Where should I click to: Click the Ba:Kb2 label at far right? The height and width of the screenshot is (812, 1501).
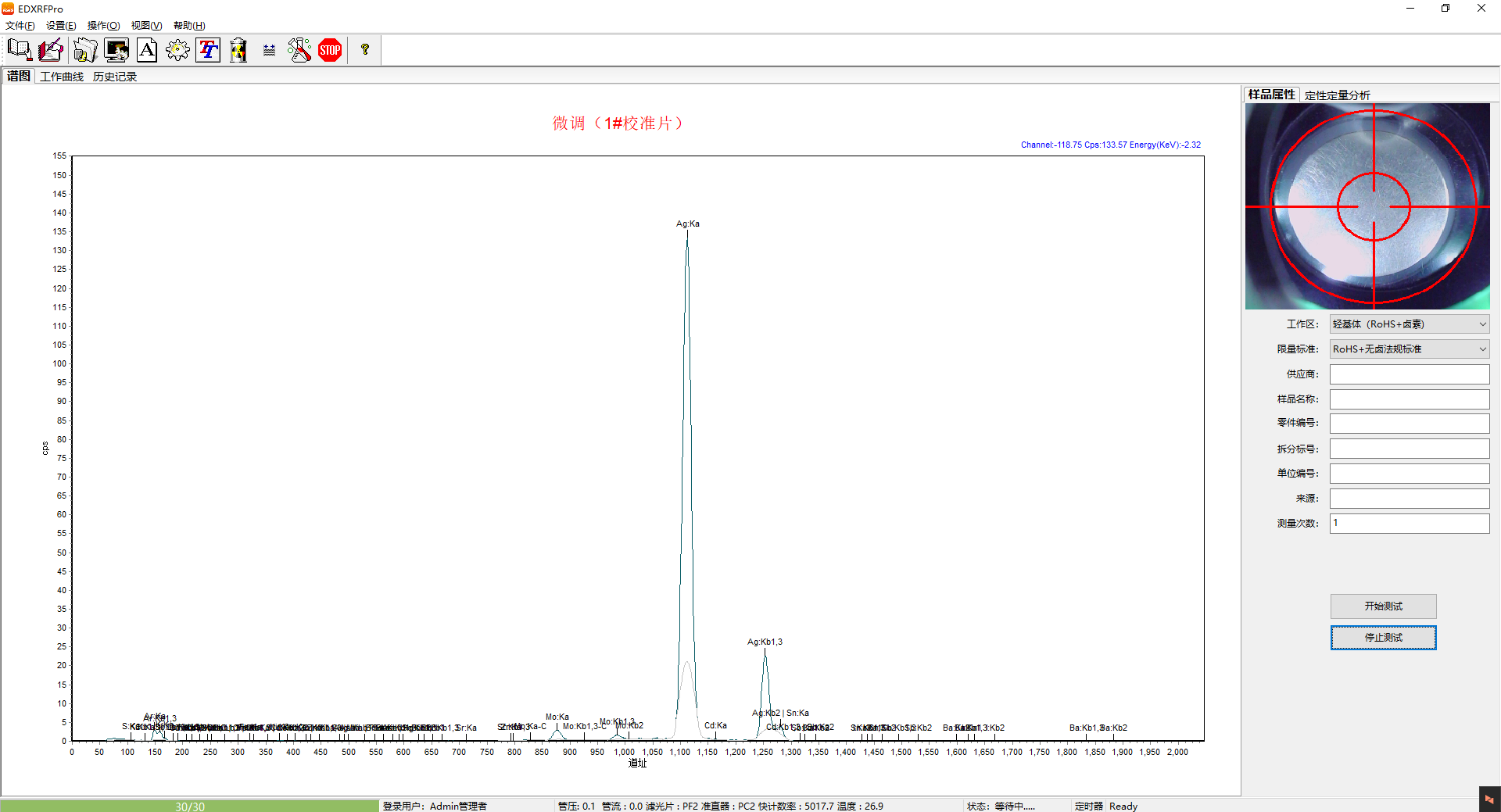coord(1114,728)
